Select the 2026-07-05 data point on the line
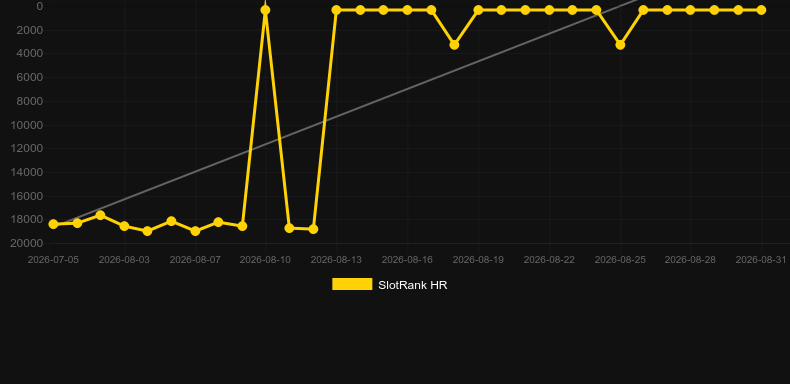The height and width of the screenshot is (384, 790). click(53, 224)
